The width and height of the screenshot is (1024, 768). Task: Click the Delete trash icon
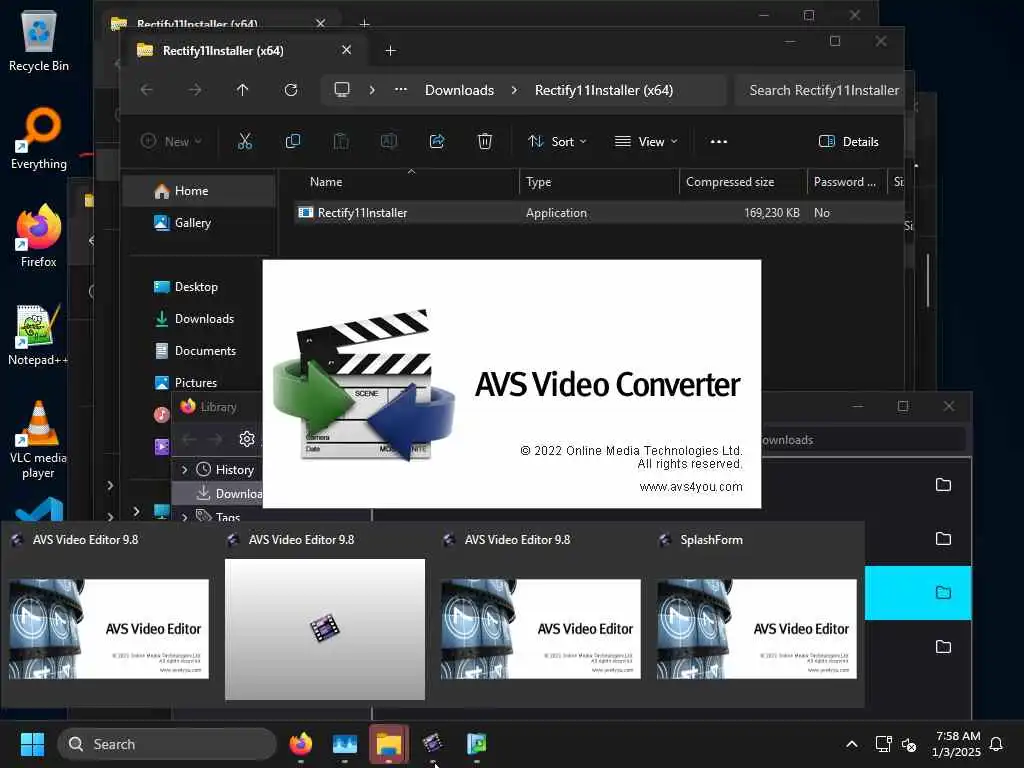point(485,141)
